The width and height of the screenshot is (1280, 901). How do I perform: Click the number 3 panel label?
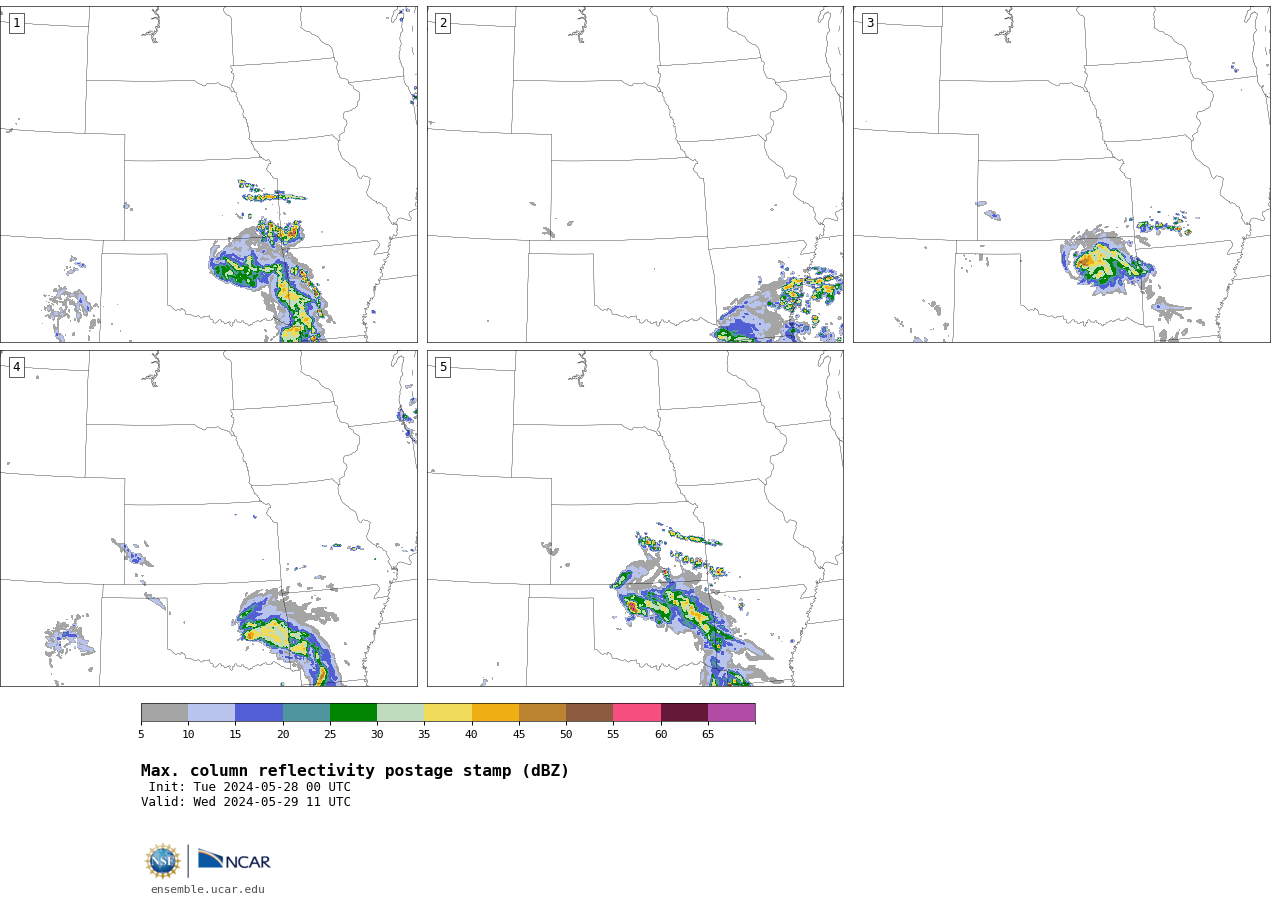tap(869, 23)
